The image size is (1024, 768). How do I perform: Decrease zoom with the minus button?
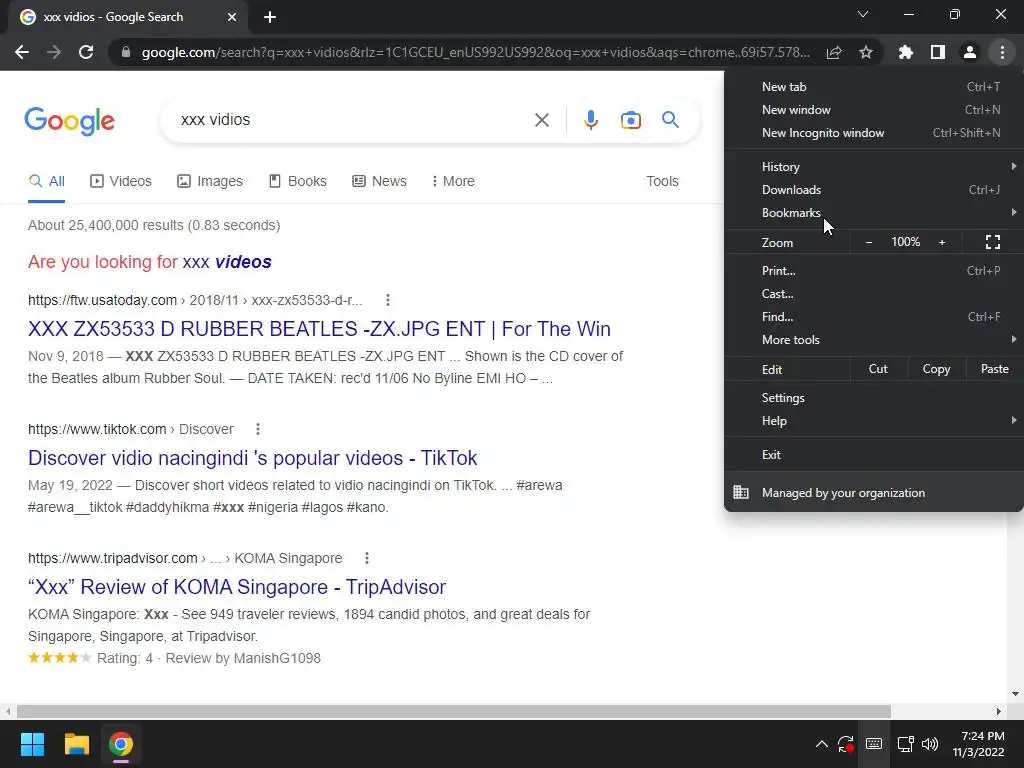tap(869, 242)
